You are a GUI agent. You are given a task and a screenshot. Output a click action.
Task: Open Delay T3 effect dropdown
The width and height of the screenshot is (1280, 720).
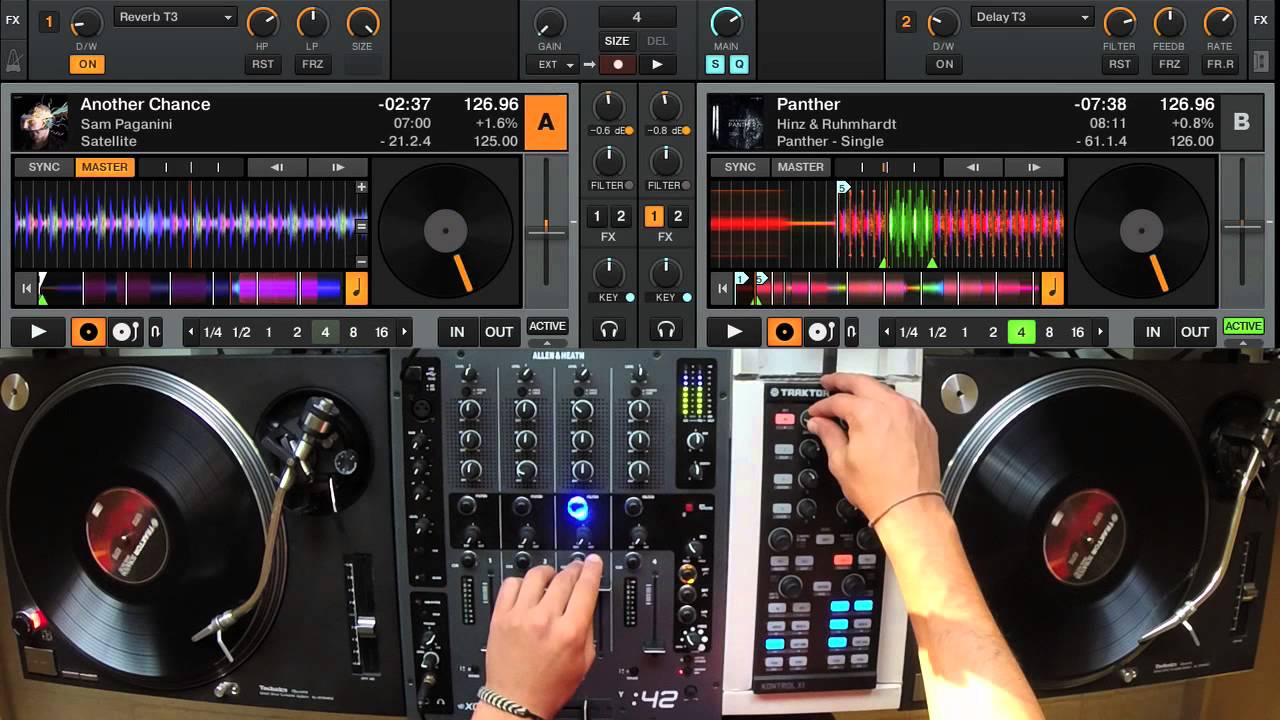1032,17
